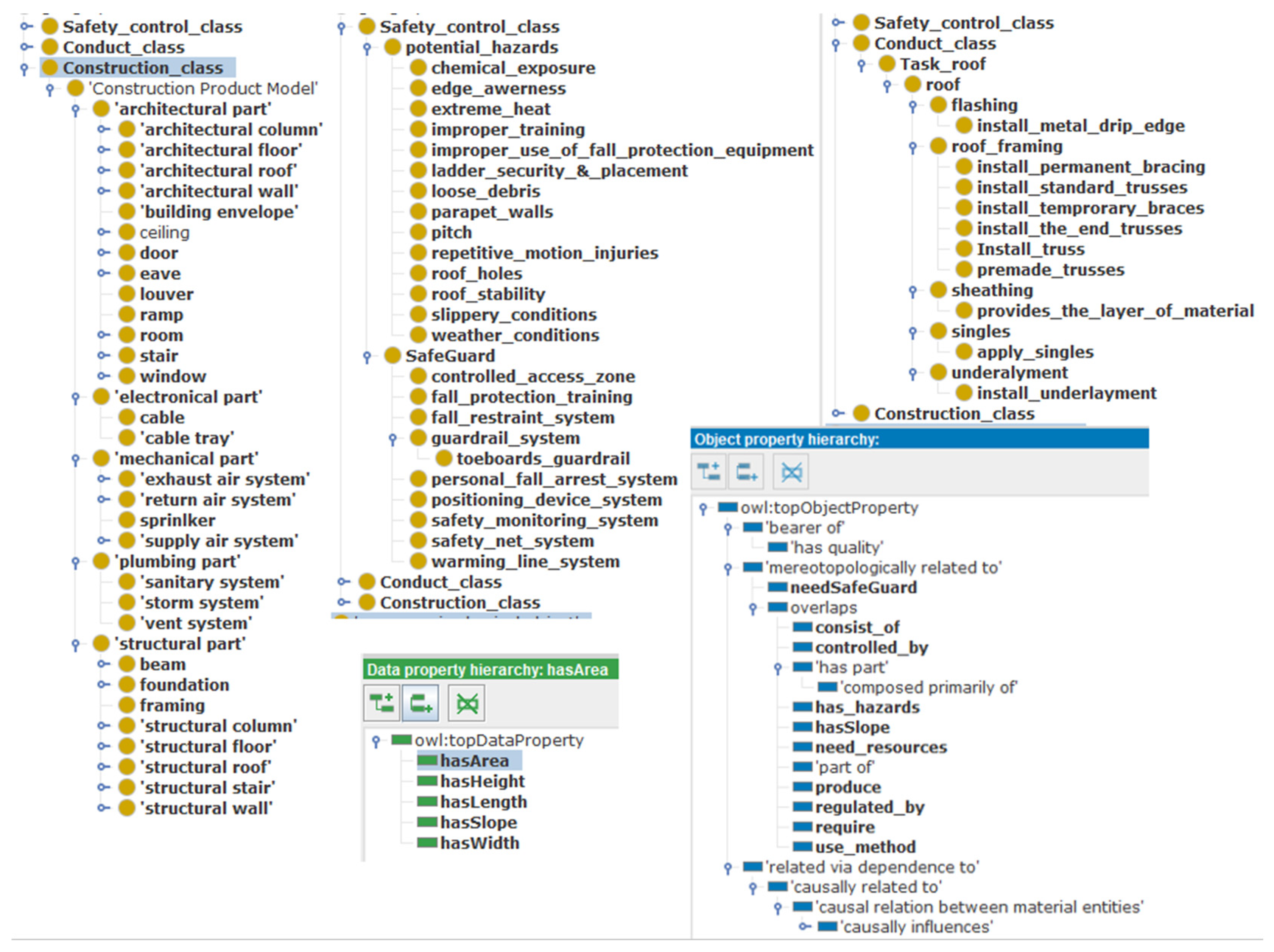
Task: Select install_metal_drip_edge class
Action: [1081, 126]
